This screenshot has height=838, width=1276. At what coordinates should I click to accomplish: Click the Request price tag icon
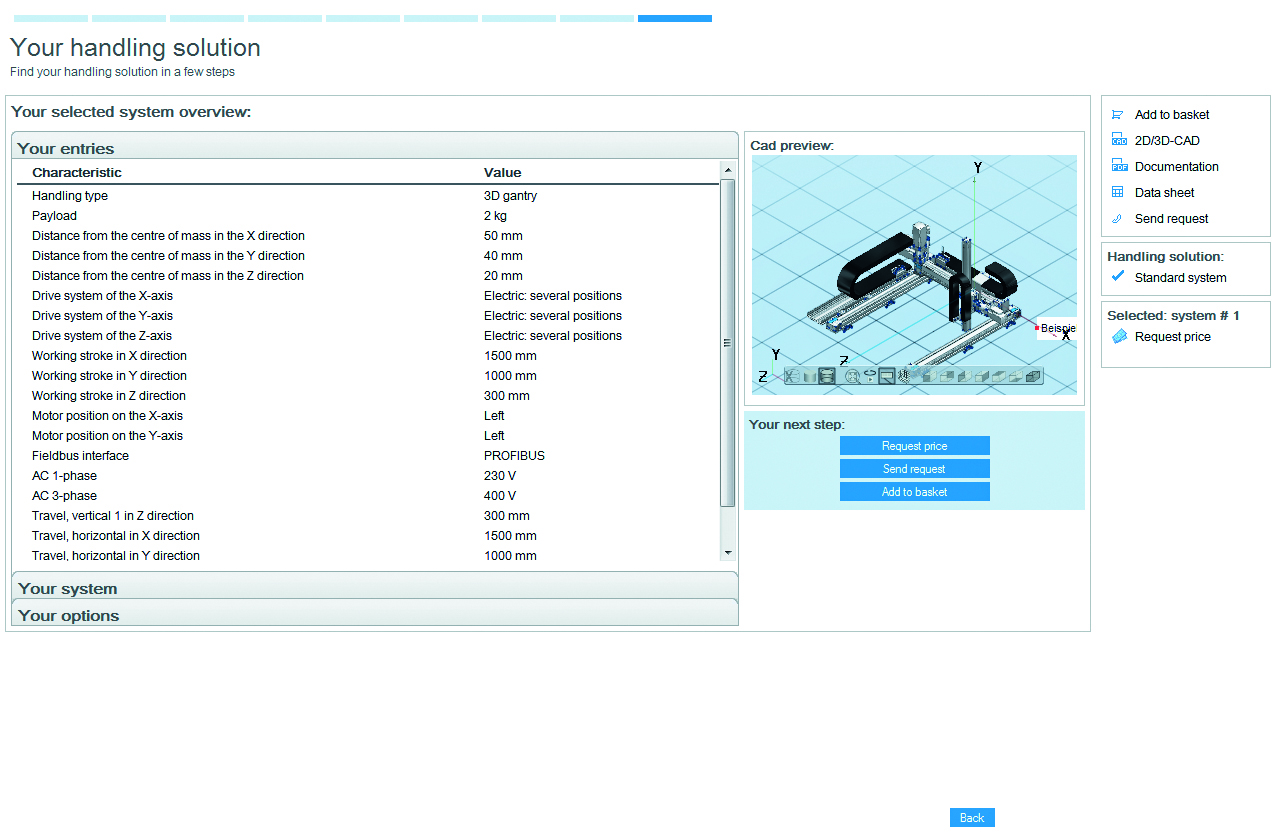pos(1119,337)
